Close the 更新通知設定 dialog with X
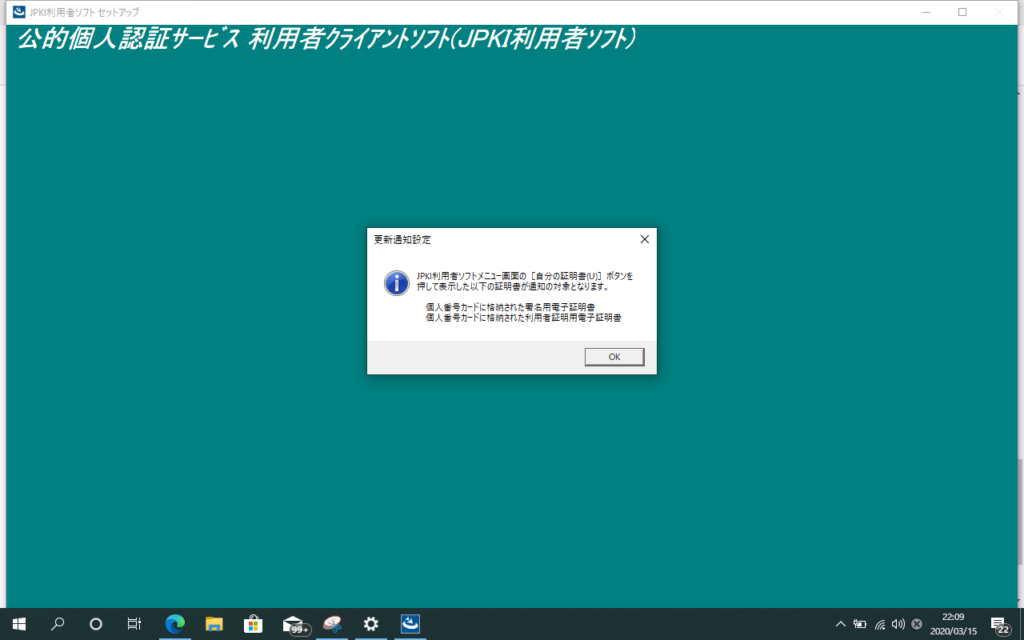 (645, 239)
